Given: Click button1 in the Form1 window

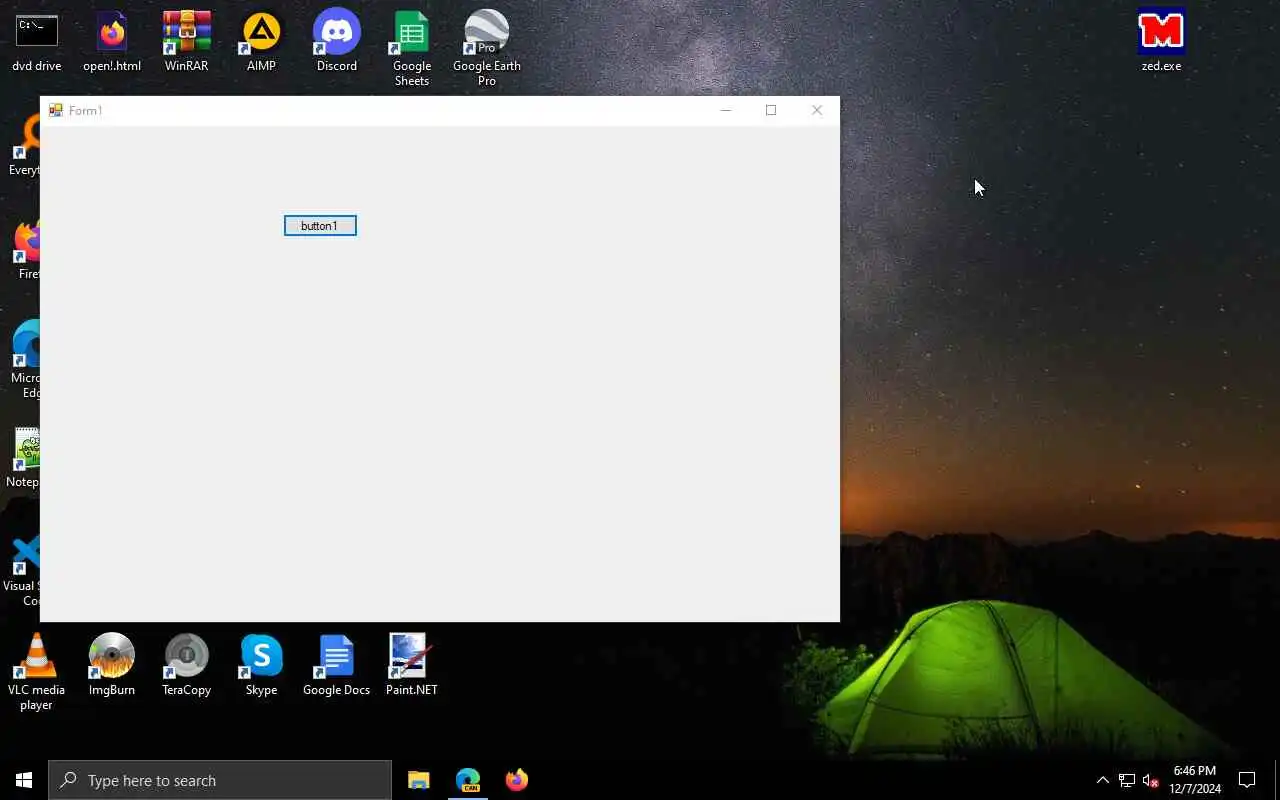Looking at the screenshot, I should (x=320, y=226).
